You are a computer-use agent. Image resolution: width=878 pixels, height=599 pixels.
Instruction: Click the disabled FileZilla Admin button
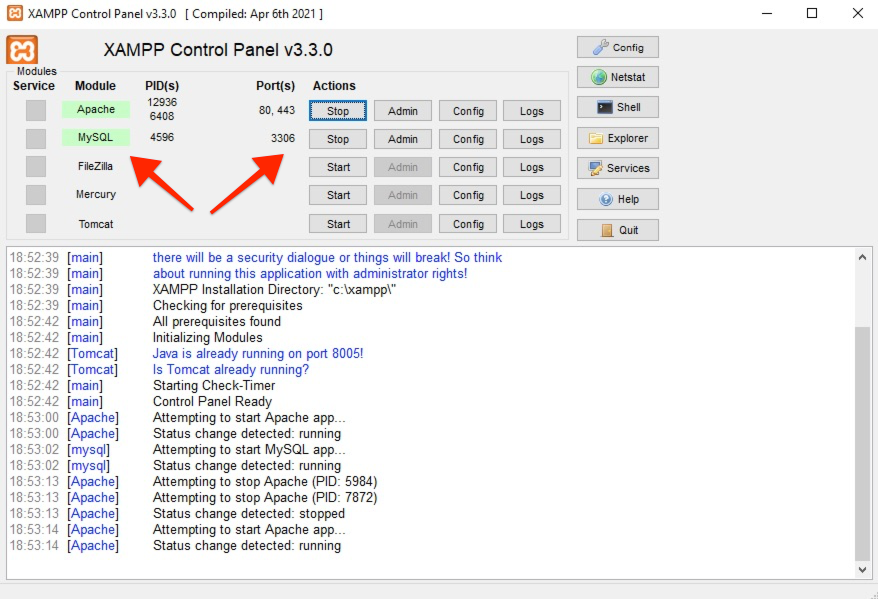click(x=403, y=167)
